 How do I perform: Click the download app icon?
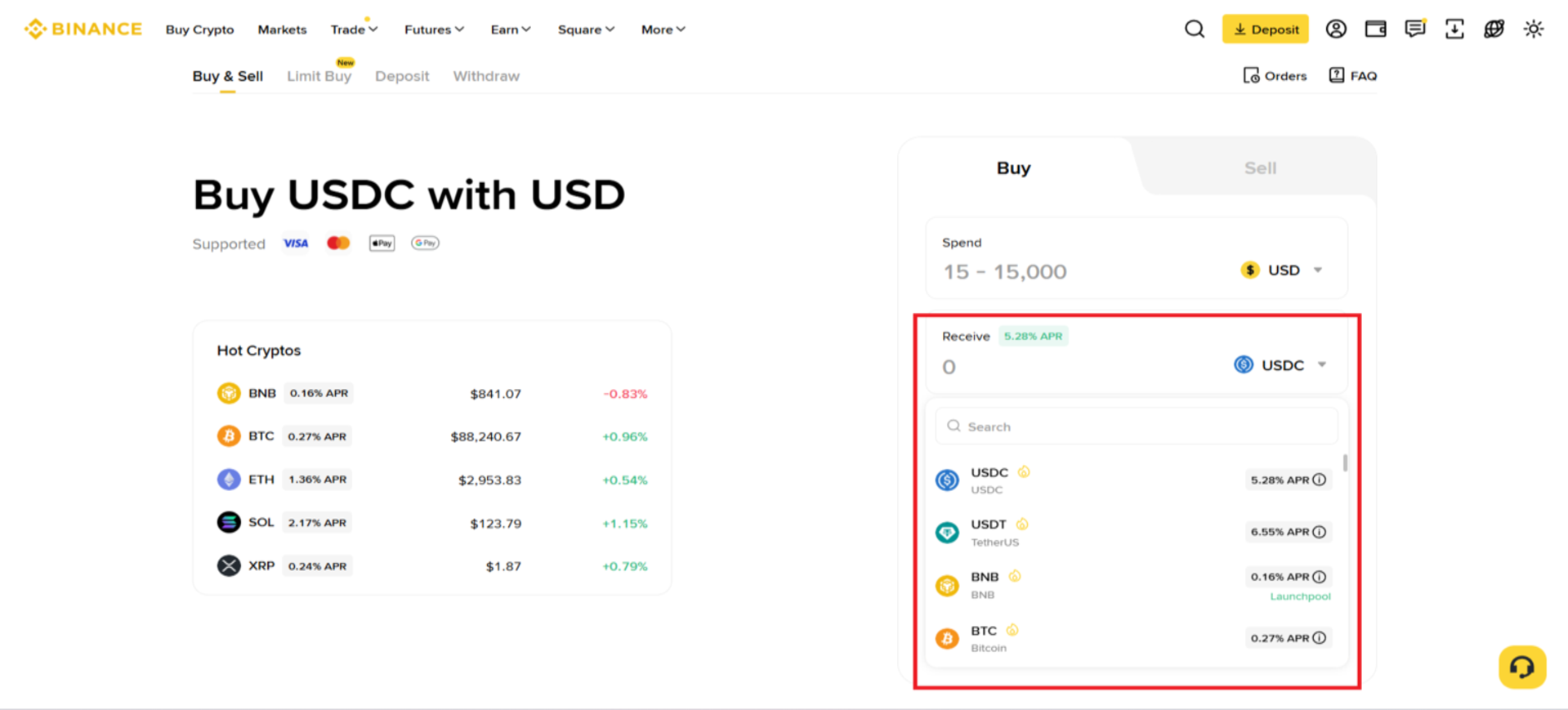[x=1454, y=29]
